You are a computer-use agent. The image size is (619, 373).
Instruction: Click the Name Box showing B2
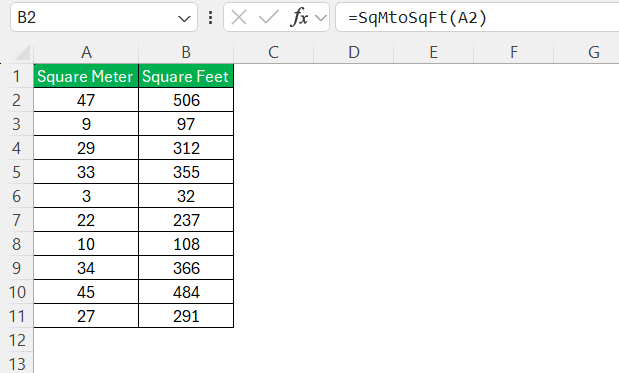[x=103, y=17]
